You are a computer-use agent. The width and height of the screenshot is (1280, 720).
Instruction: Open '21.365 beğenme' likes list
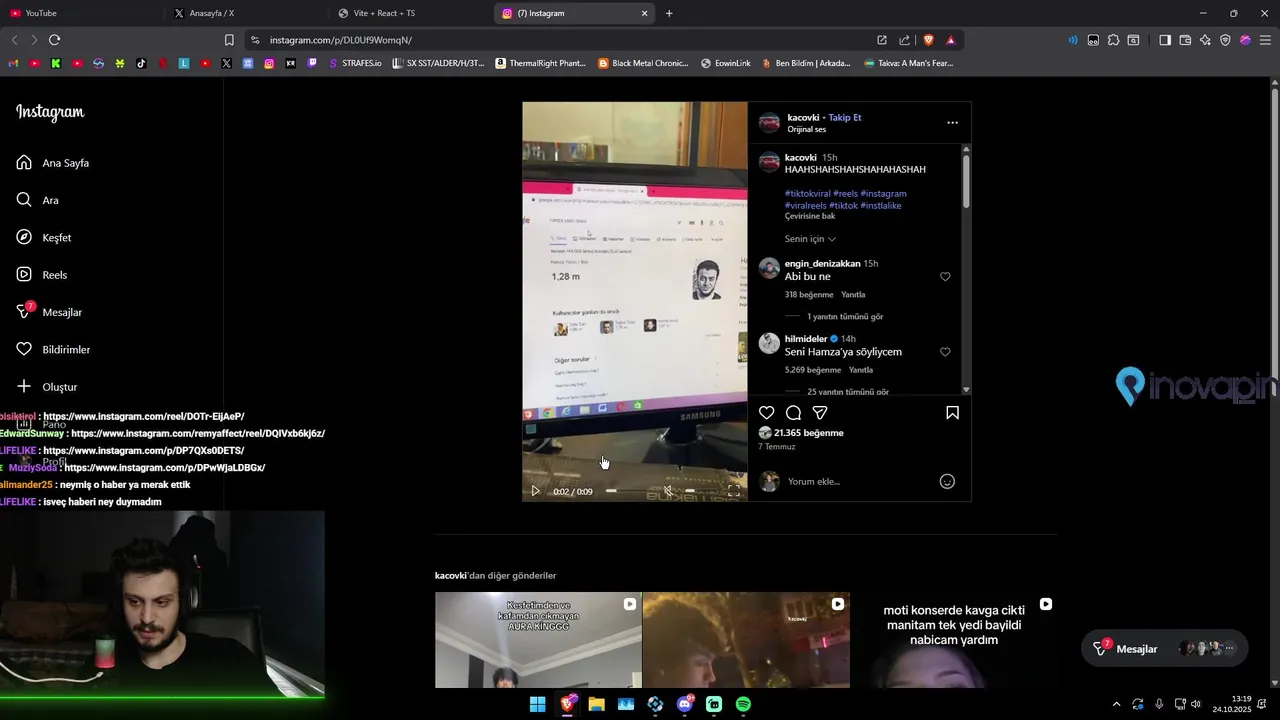pyautogui.click(x=809, y=433)
